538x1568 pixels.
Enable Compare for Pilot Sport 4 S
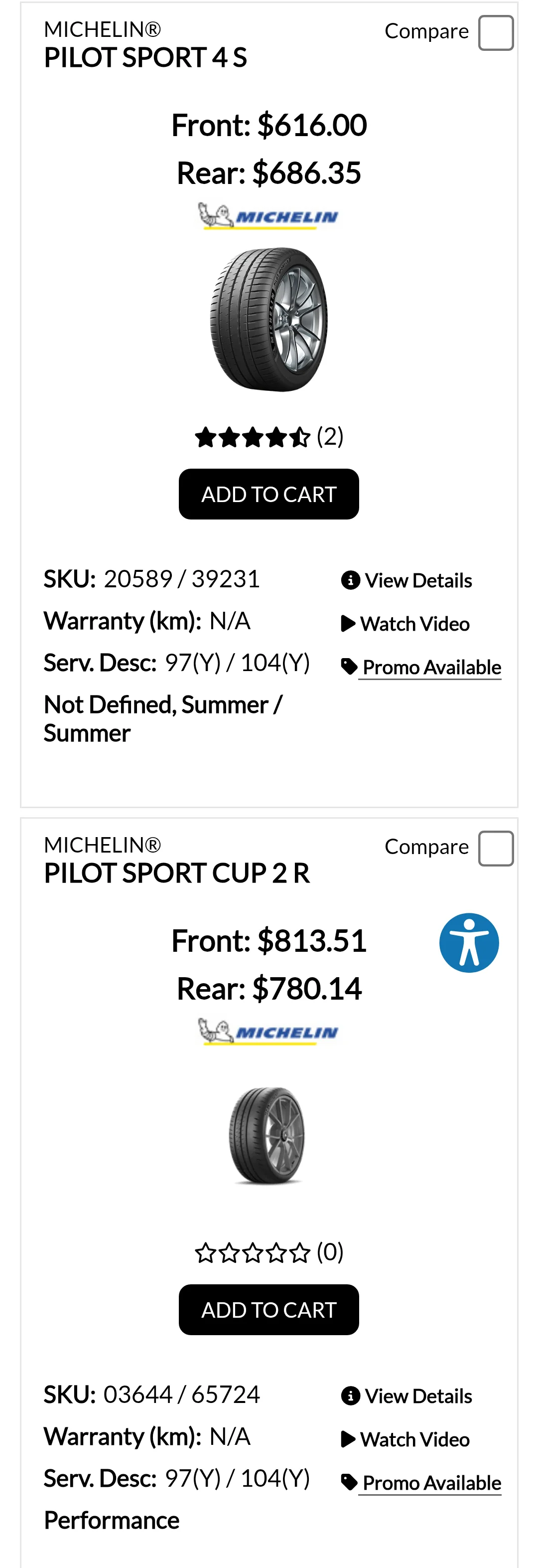point(496,32)
